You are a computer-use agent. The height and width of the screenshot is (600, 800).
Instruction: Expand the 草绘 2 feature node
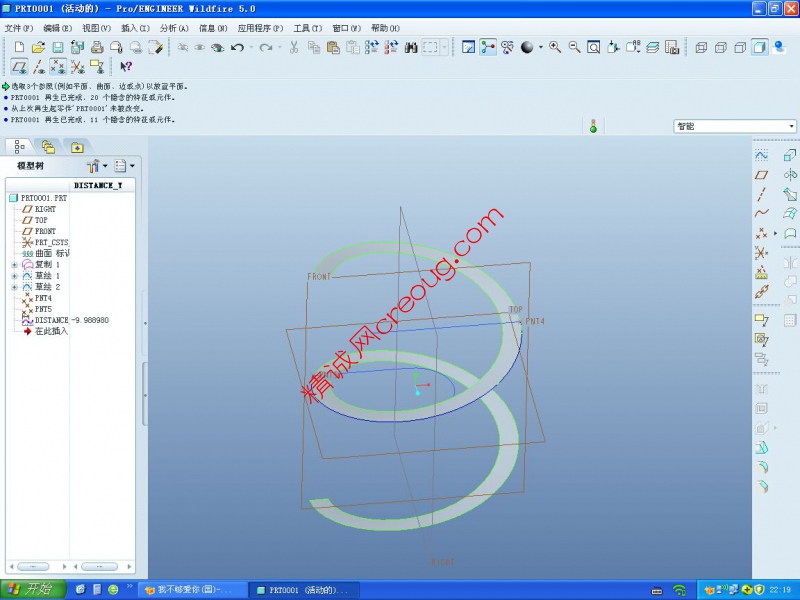tap(14, 287)
